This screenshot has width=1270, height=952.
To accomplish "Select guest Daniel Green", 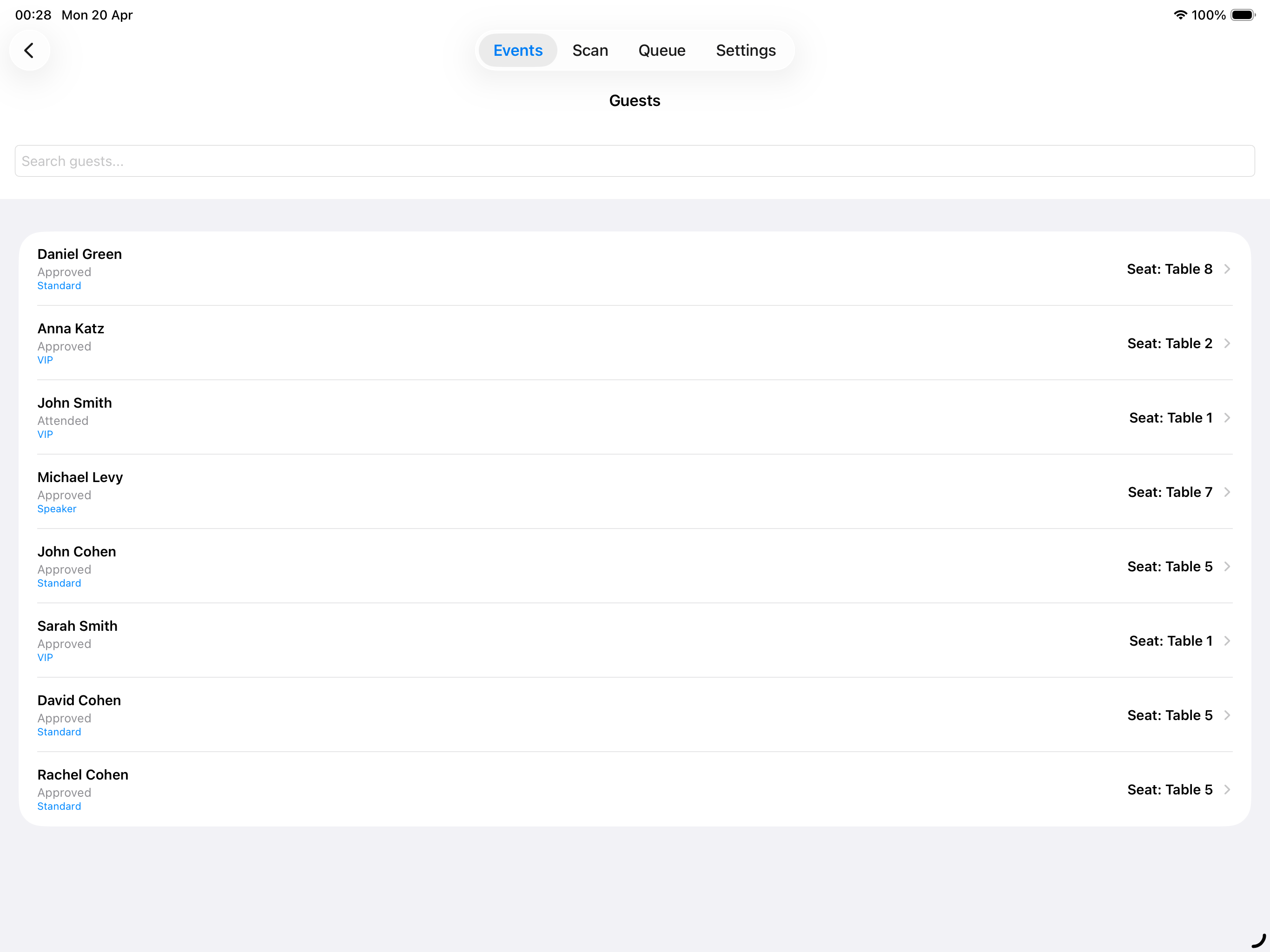I will 635,269.
